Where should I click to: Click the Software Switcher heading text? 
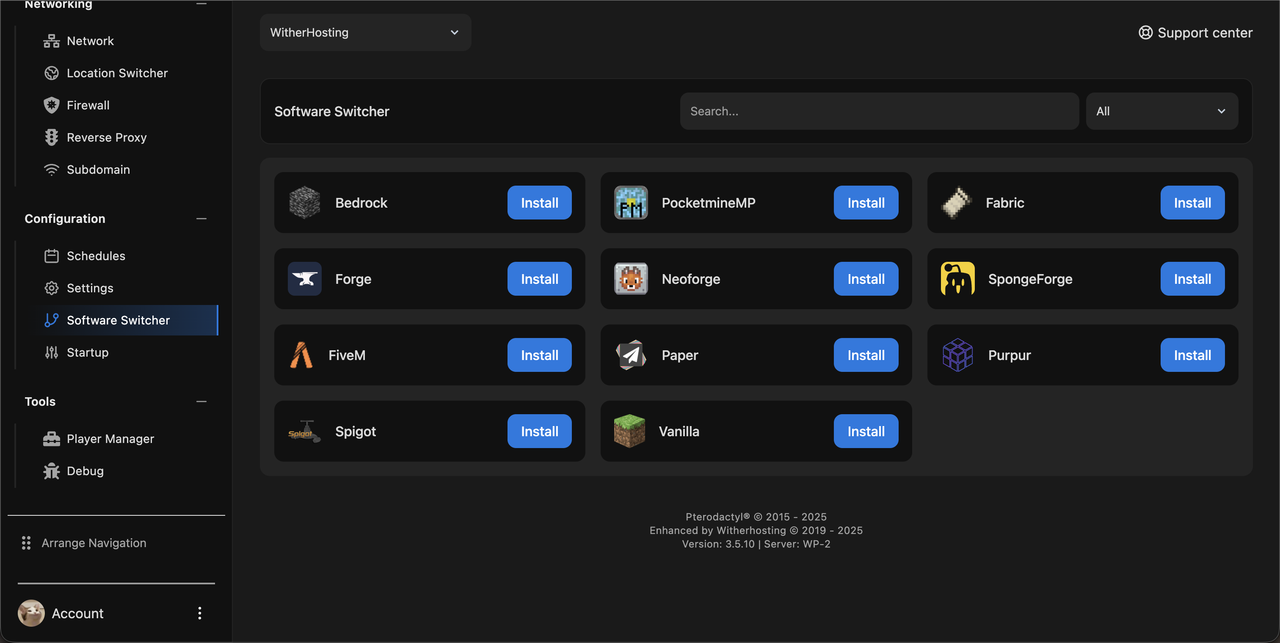[332, 111]
